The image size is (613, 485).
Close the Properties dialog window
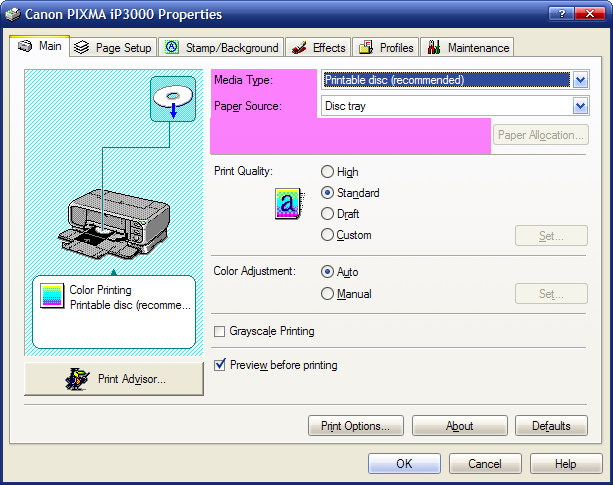[590, 14]
